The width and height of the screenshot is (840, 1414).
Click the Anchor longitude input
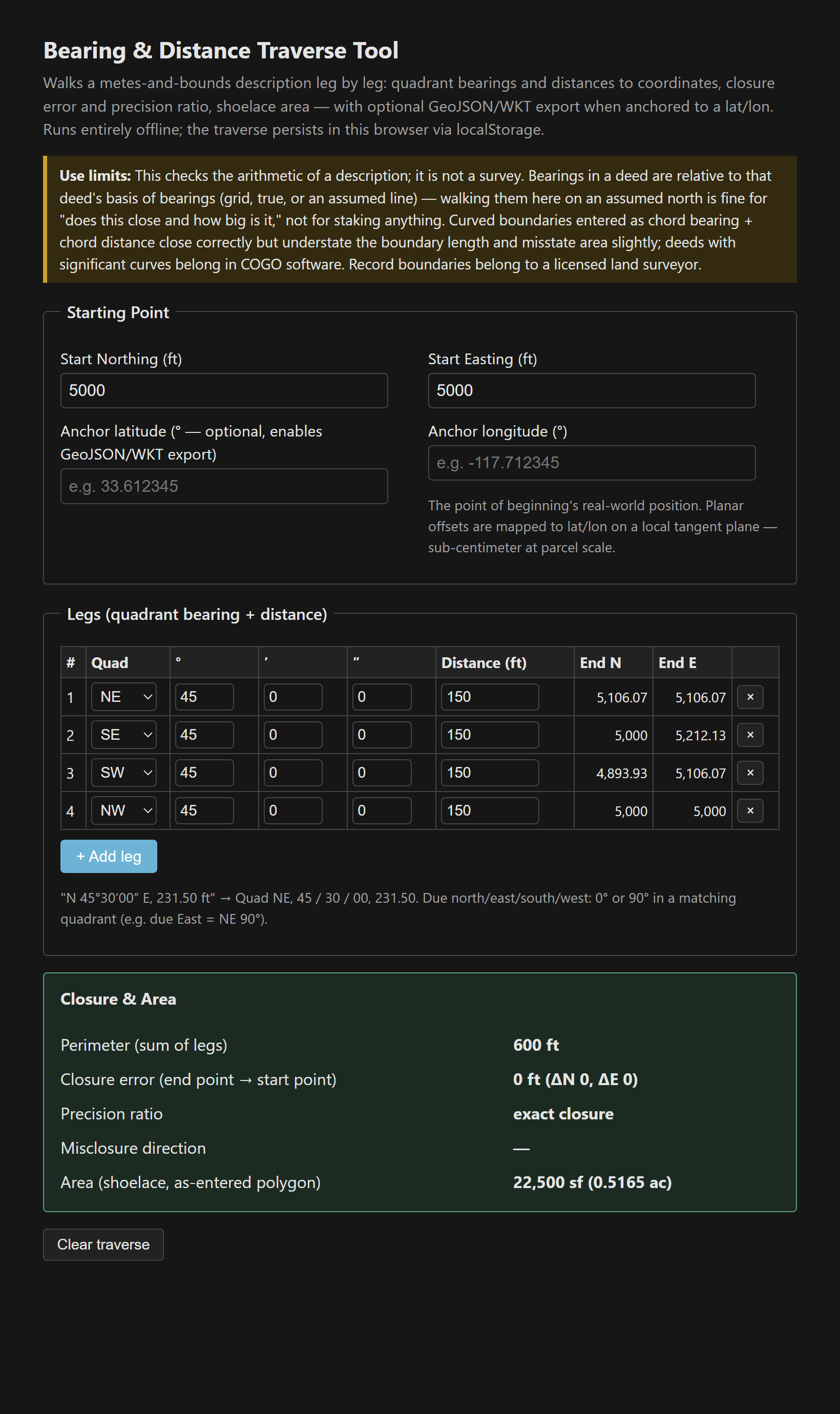tap(592, 463)
